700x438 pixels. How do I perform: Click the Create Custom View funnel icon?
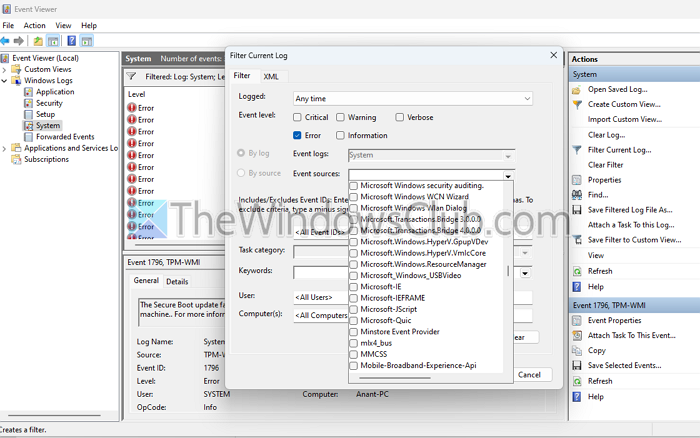(577, 104)
